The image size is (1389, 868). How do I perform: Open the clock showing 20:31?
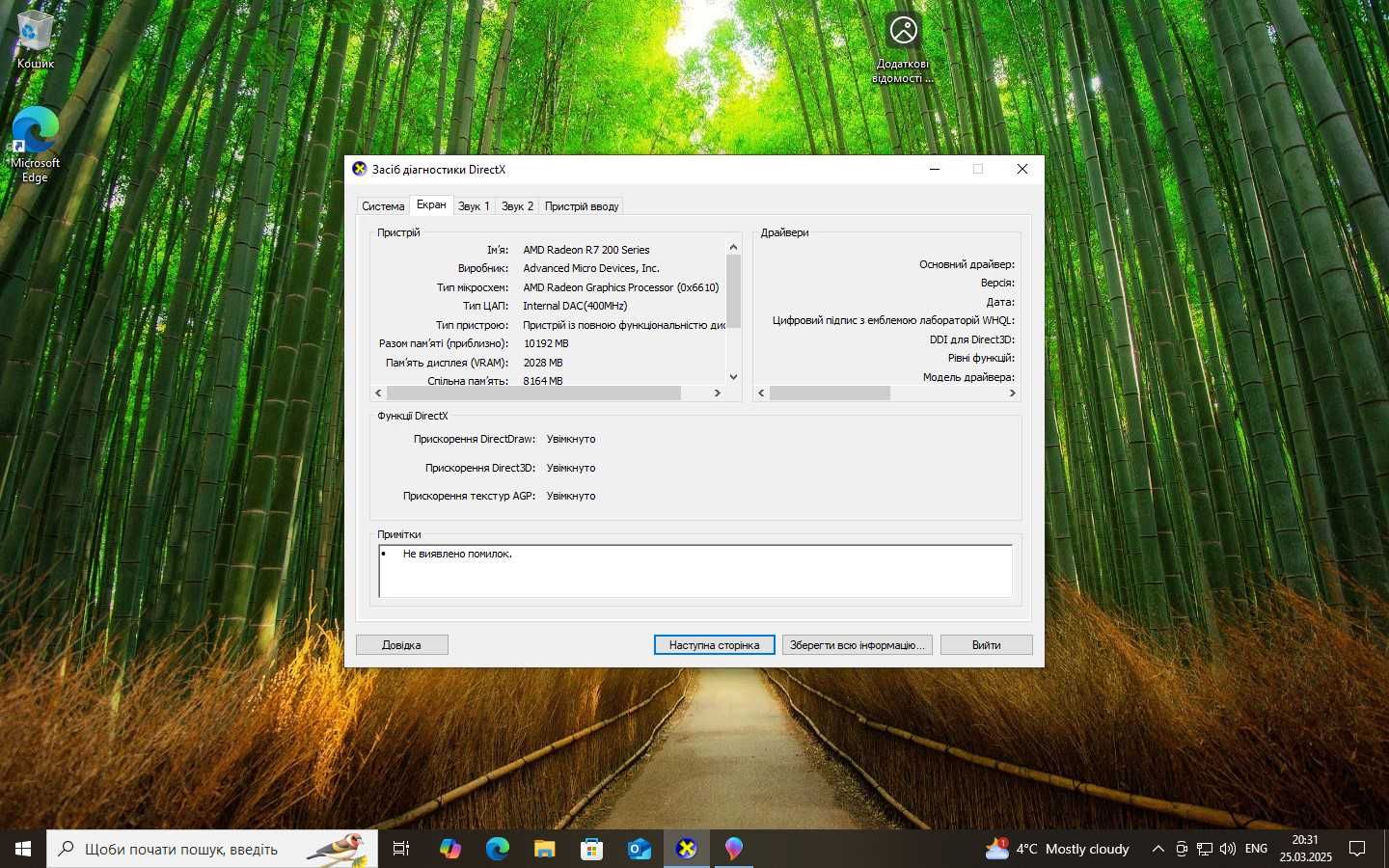click(x=1305, y=849)
